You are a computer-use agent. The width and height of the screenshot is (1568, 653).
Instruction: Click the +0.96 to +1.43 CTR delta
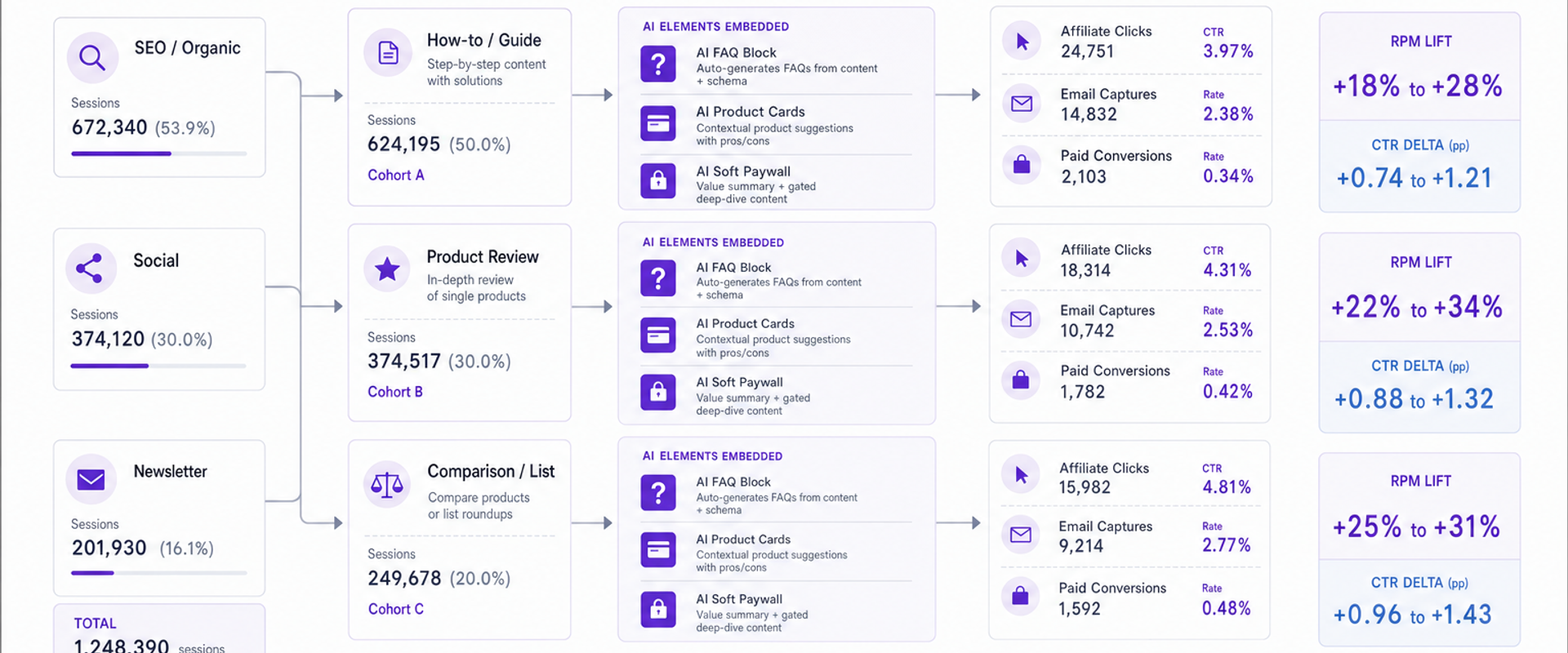tap(1413, 615)
